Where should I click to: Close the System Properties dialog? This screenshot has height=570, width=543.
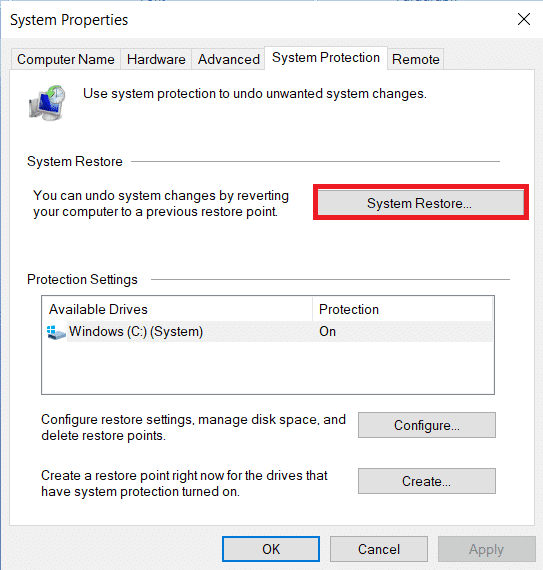(524, 19)
